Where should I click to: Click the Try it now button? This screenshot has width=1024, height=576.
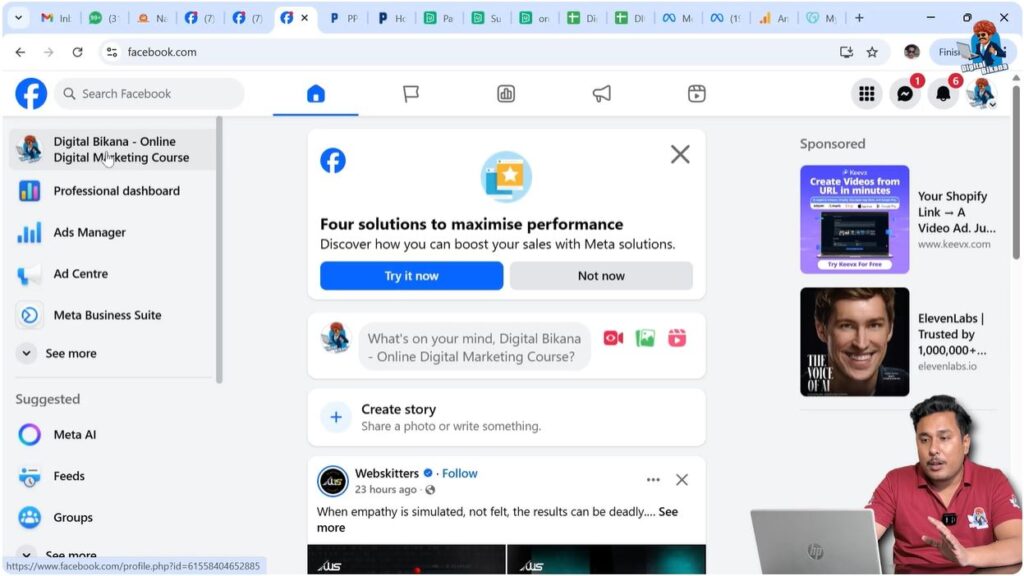click(x=411, y=276)
